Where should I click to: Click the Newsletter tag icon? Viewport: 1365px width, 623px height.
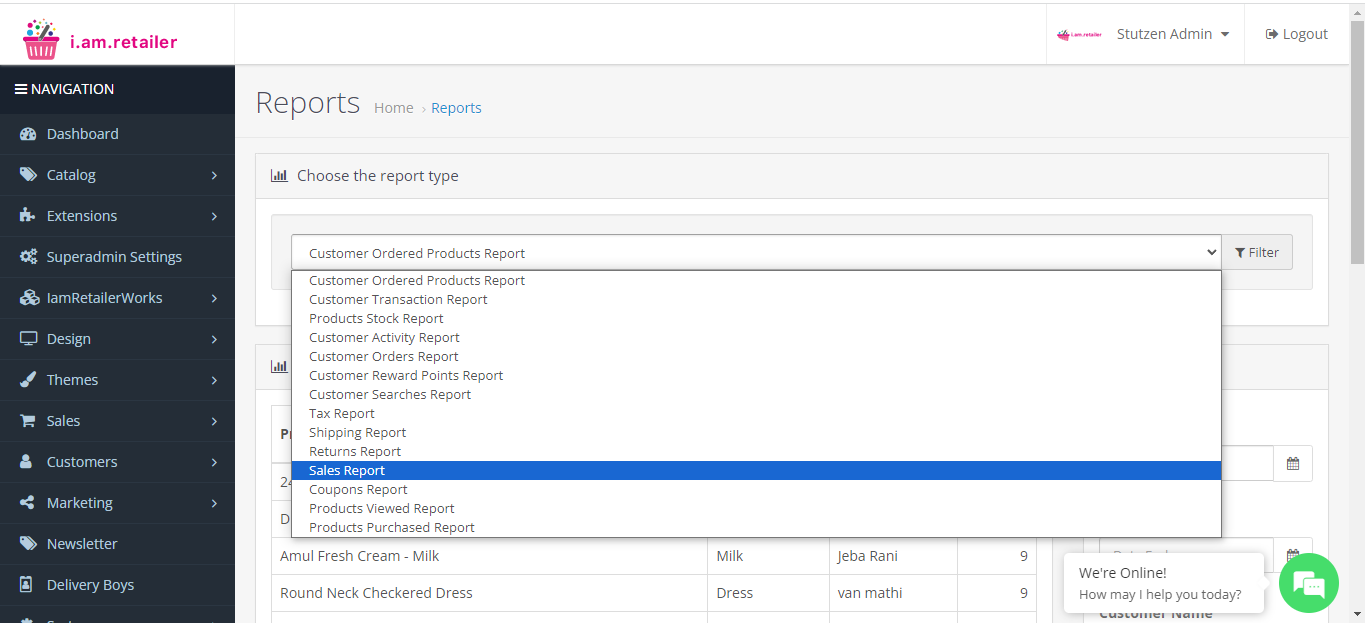click(x=28, y=544)
